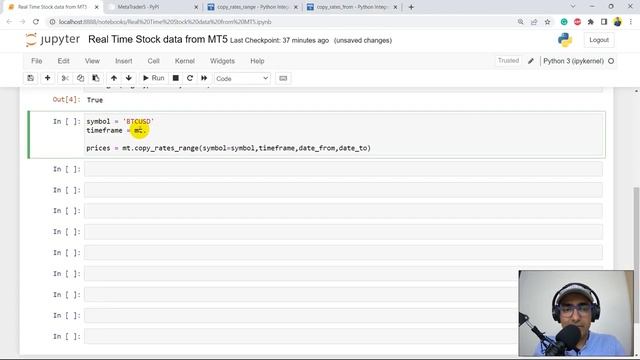This screenshot has height=360, width=640.
Task: Click in the code cell containing symbol BTCUSD
Action: pyautogui.click(x=343, y=135)
